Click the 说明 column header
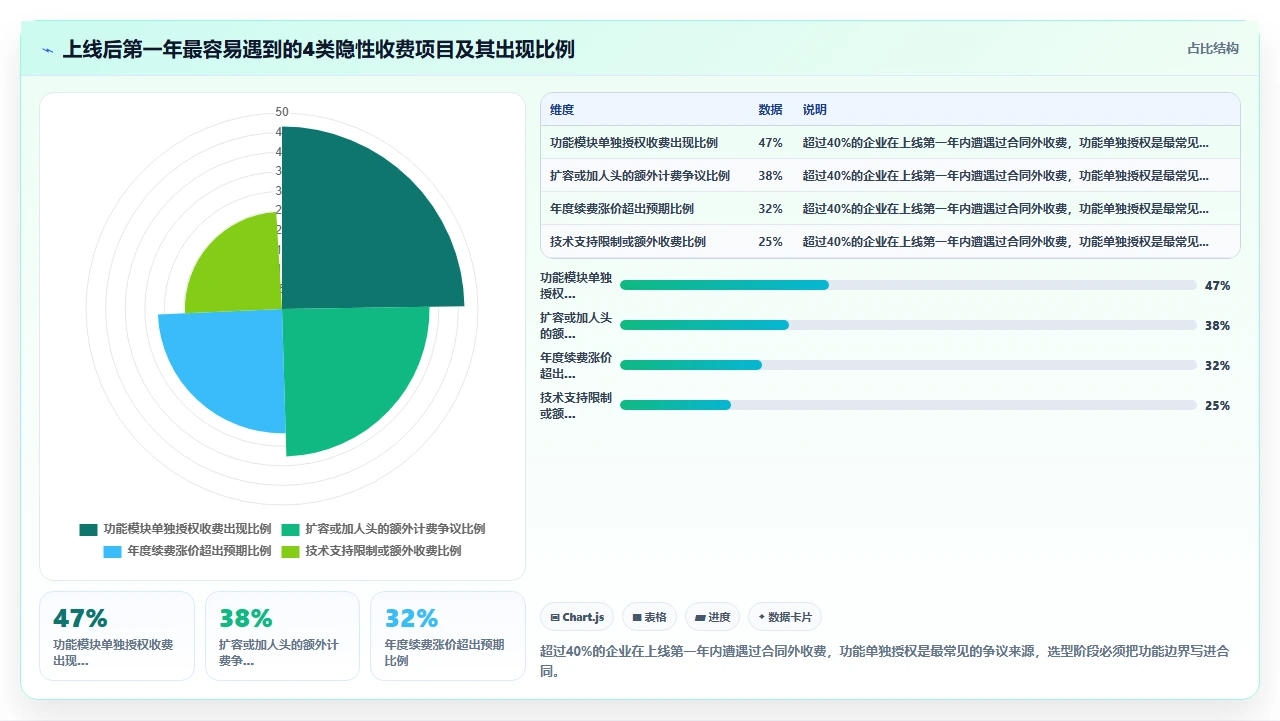The width and height of the screenshot is (1280, 721). pos(814,110)
